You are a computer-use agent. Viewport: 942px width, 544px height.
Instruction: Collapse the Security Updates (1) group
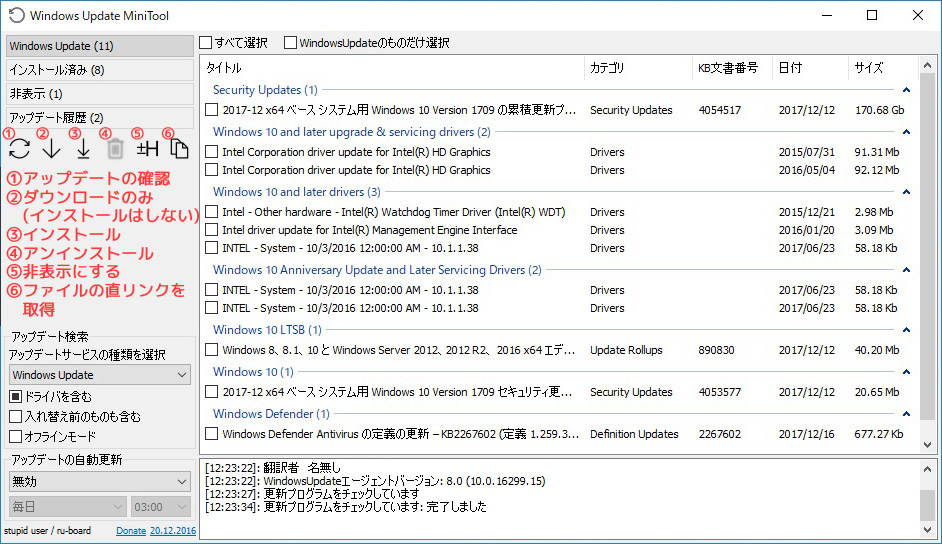pyautogui.click(x=906, y=90)
